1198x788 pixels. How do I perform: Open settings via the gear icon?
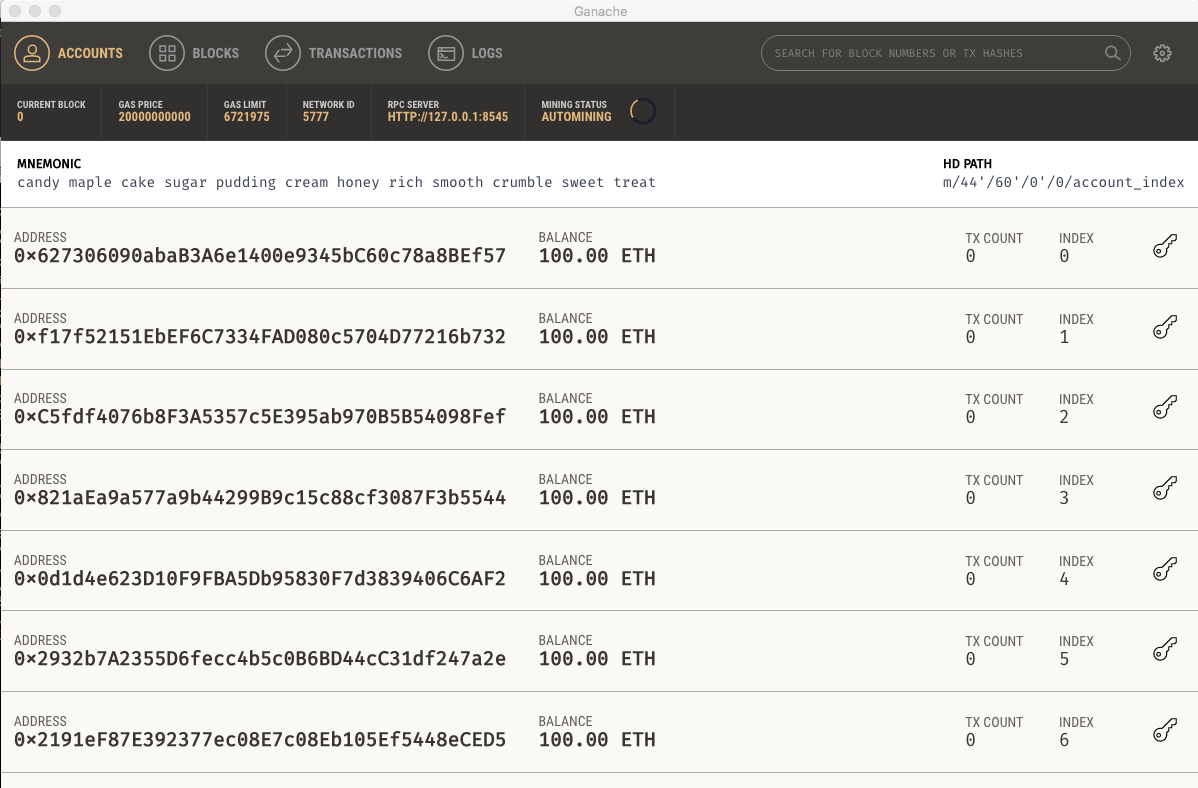tap(1162, 53)
